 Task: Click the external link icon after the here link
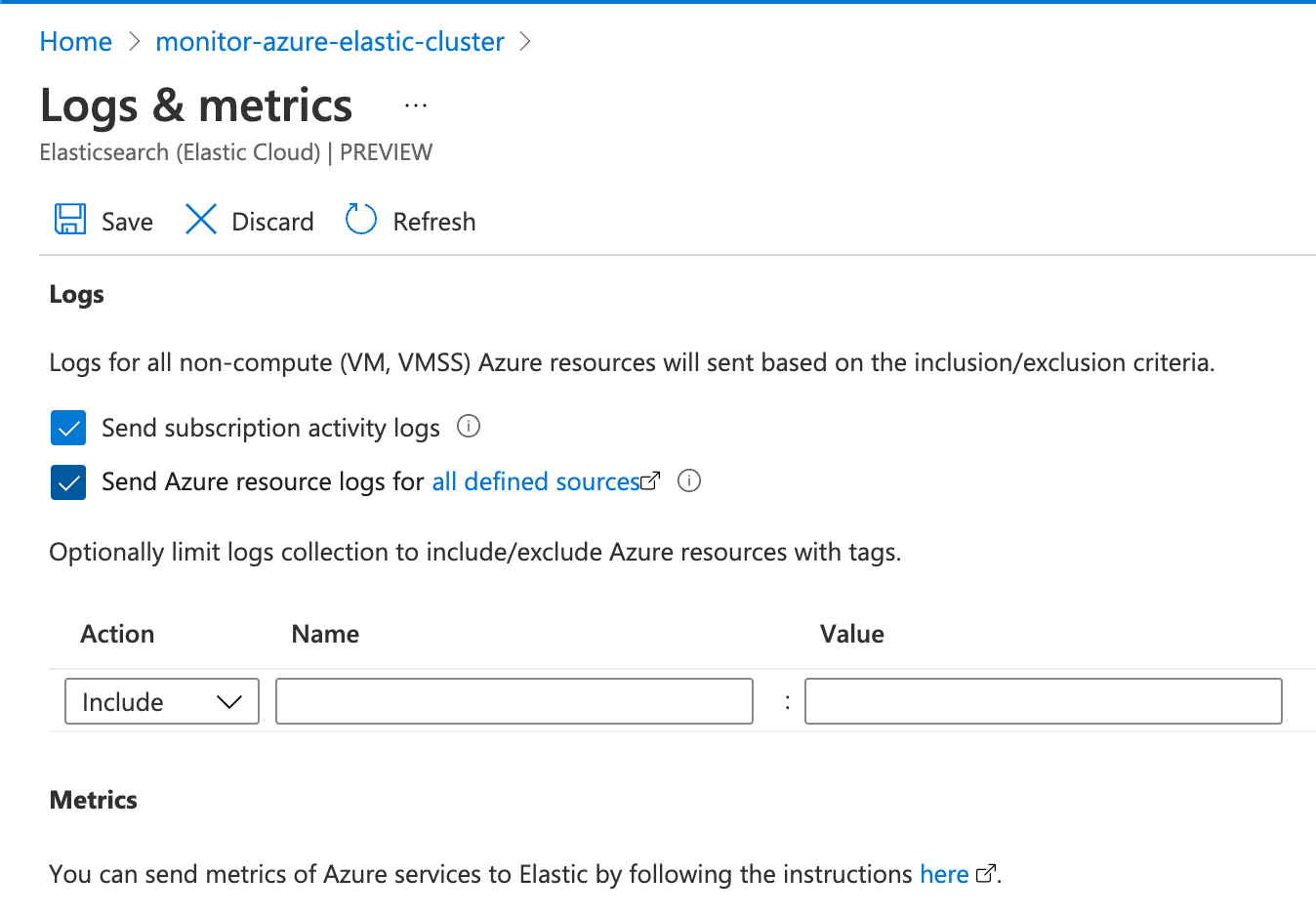(x=986, y=873)
